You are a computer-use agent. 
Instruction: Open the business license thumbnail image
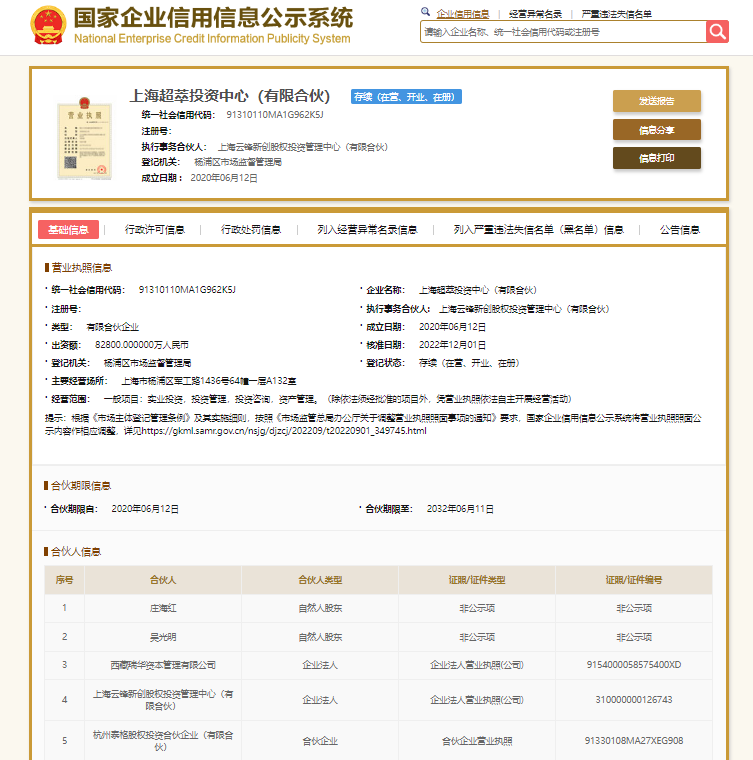click(84, 138)
